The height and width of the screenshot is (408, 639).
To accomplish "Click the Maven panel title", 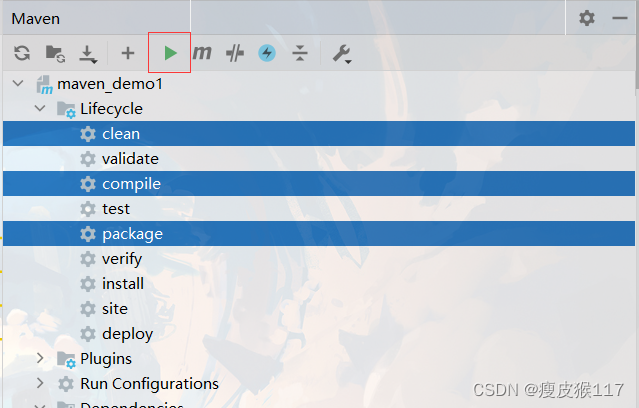I will tap(36, 19).
